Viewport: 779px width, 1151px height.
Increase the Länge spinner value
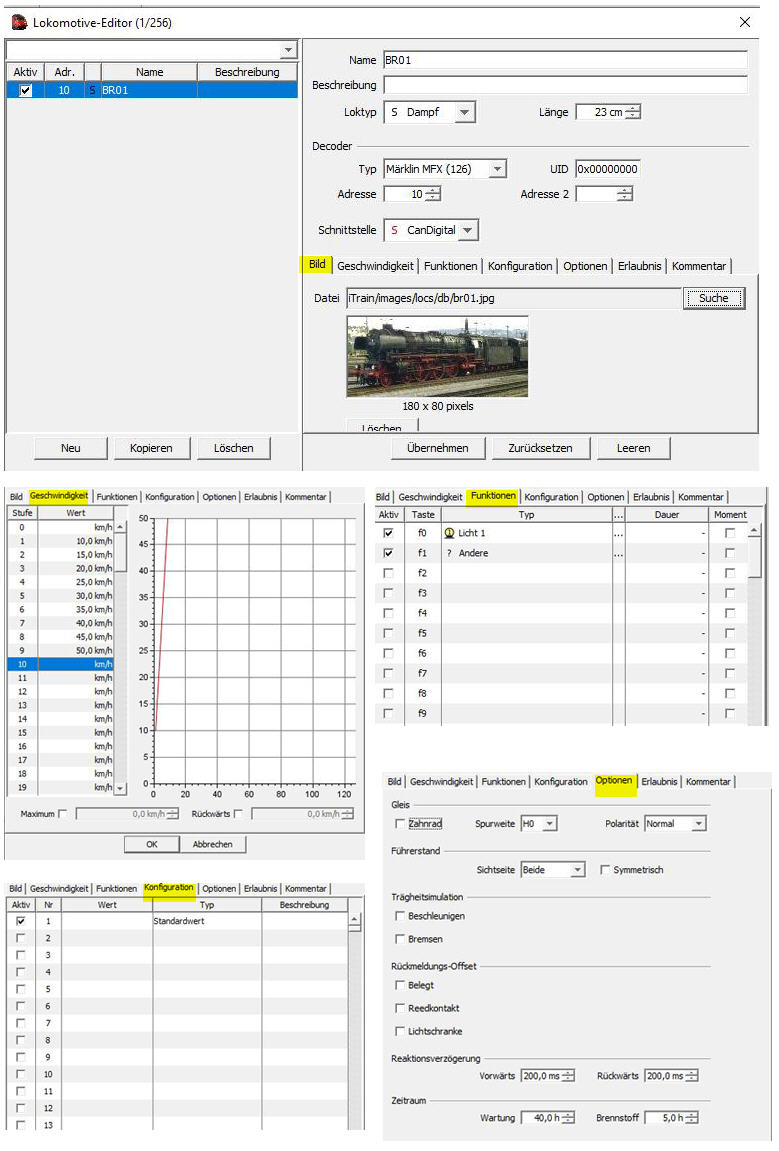[x=633, y=108]
